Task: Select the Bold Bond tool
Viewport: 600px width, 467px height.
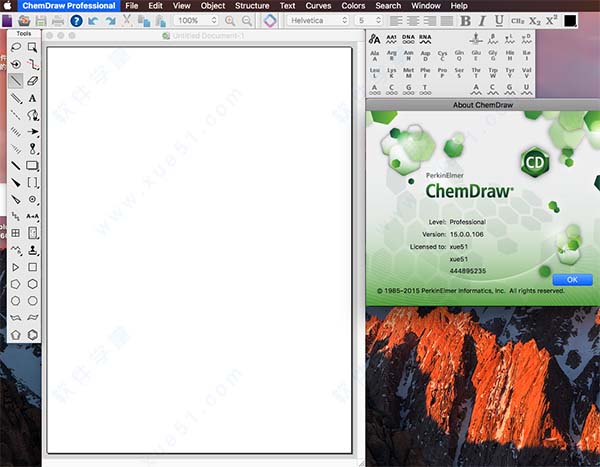Action: [16, 165]
